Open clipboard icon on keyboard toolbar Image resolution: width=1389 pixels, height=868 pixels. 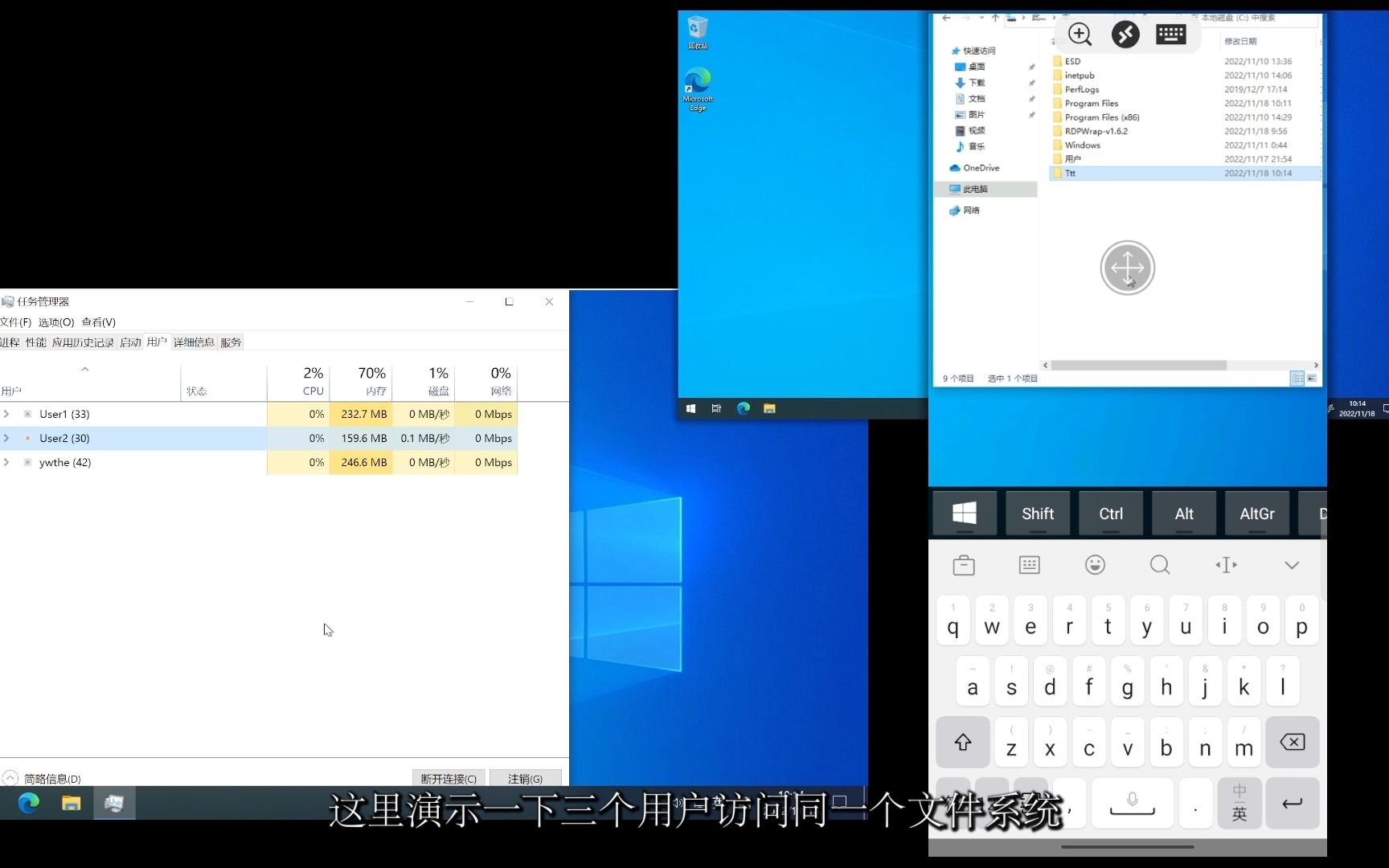(x=964, y=565)
